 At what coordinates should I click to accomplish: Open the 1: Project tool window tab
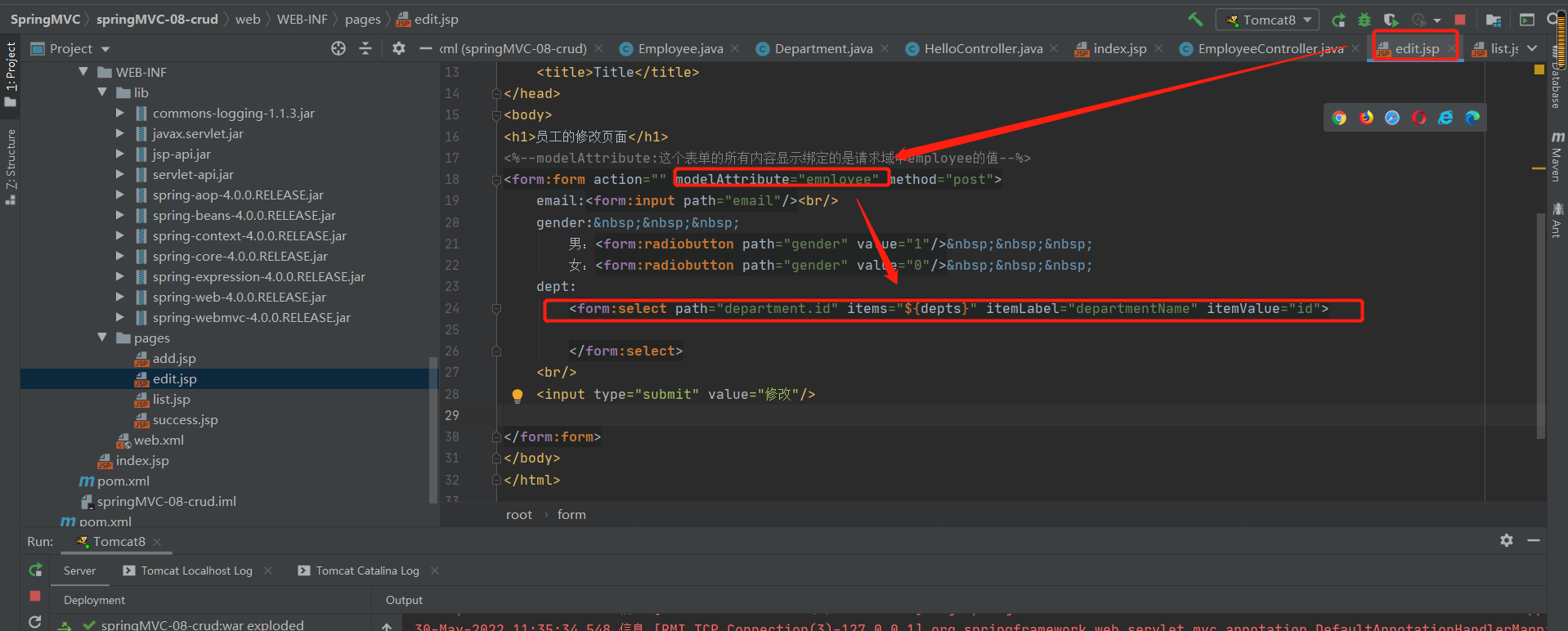(10, 74)
